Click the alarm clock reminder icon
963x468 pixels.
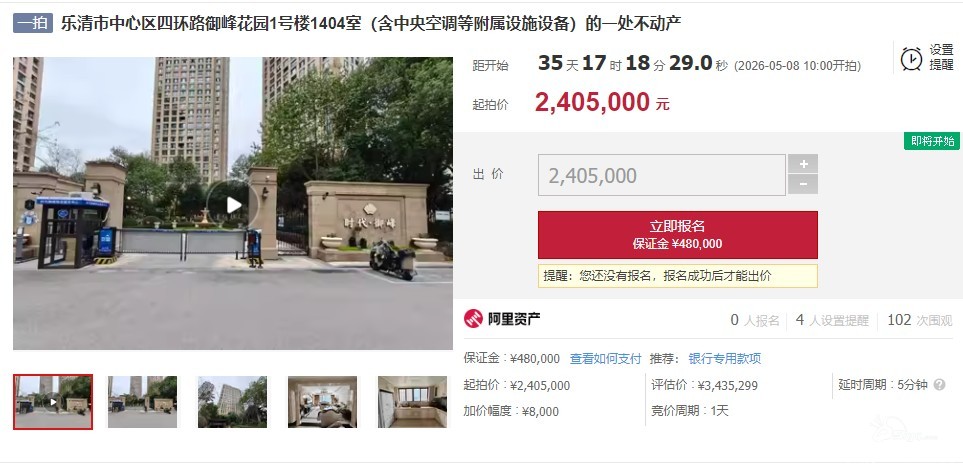pyautogui.click(x=911, y=58)
